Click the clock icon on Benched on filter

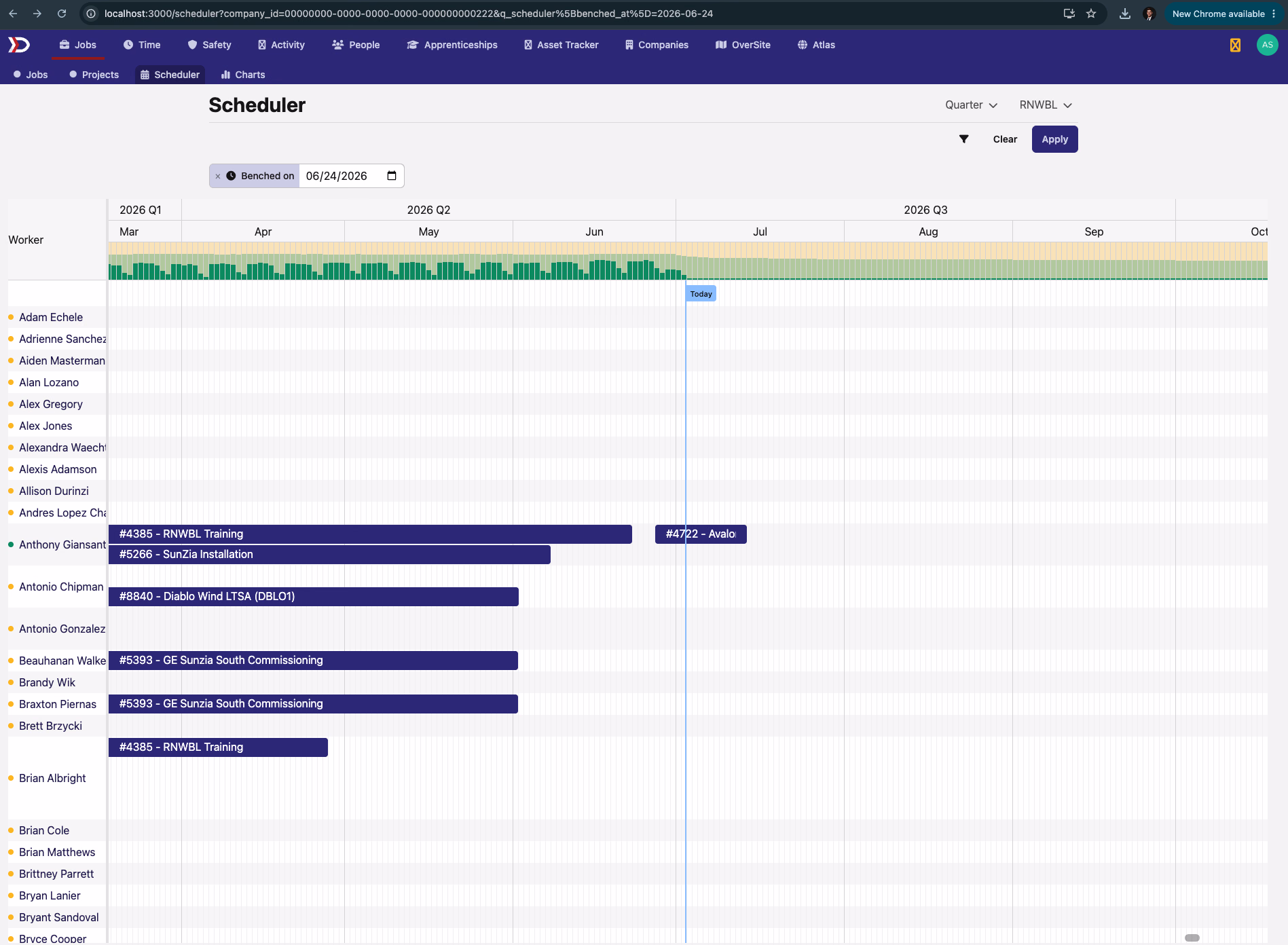pos(231,176)
